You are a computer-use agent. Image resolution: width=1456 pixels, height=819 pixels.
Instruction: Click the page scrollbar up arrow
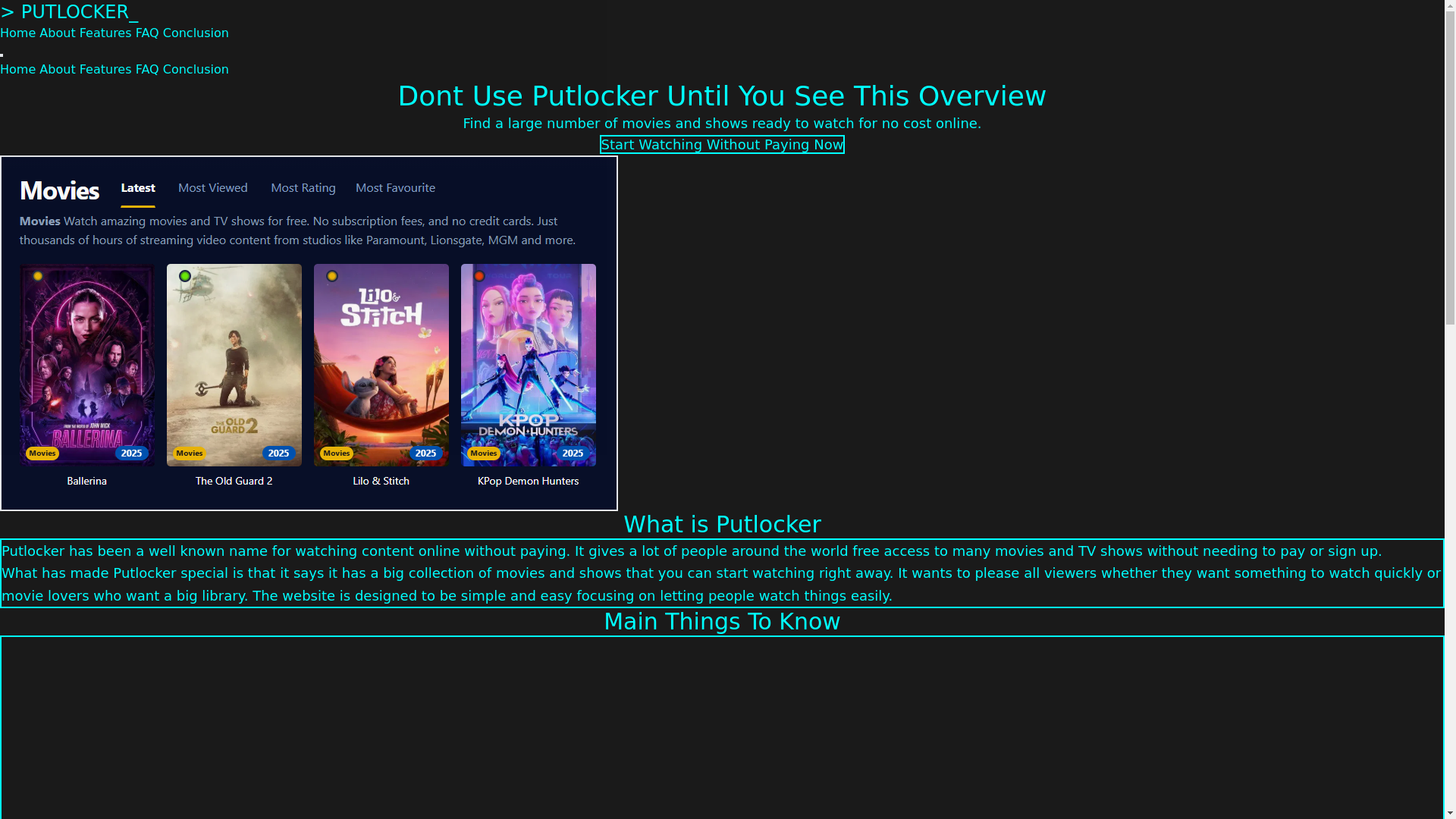(x=1450, y=5)
